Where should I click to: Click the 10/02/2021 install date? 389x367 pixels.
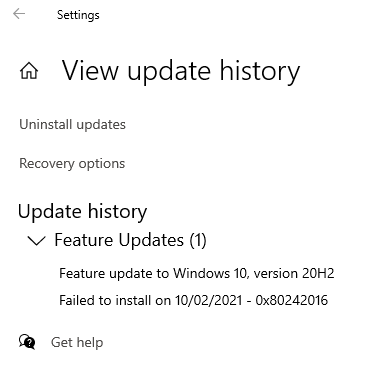(208, 300)
